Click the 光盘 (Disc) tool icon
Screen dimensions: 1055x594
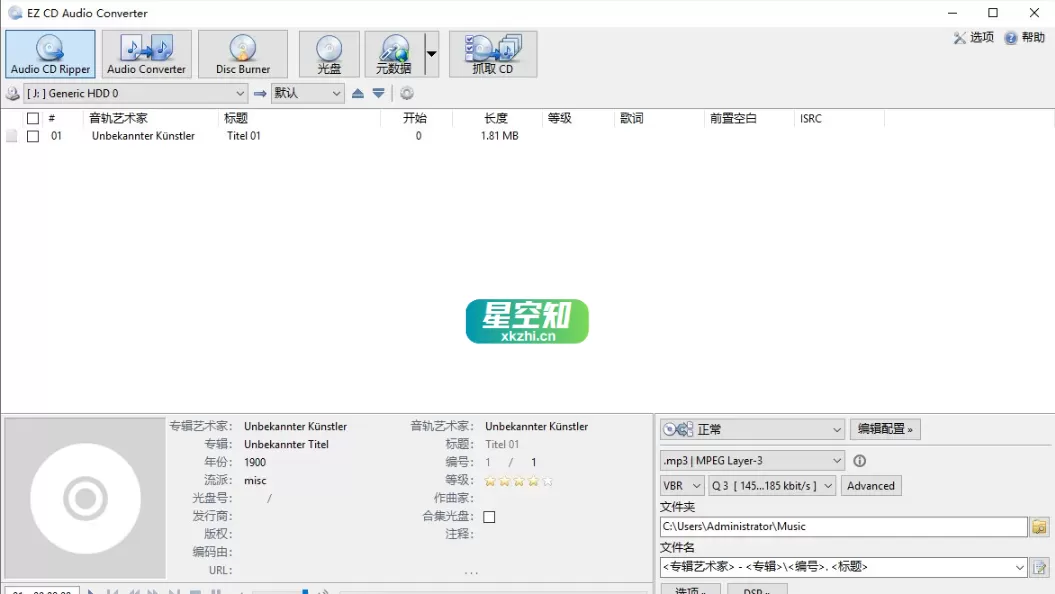328,53
